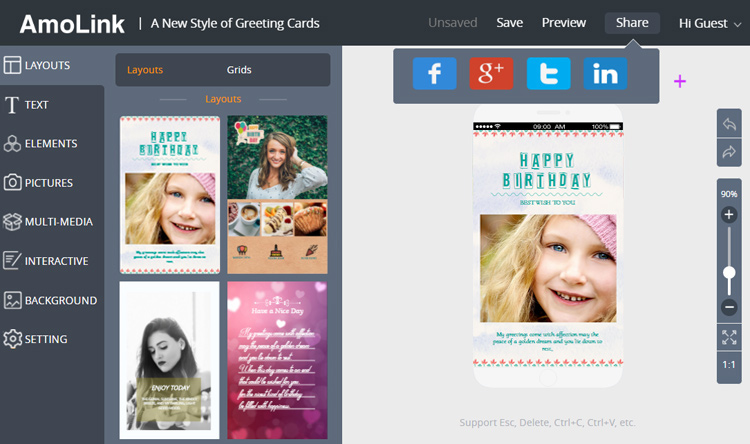Select the Best Wish To You text
Viewport: 750px width, 444px height.
point(548,203)
